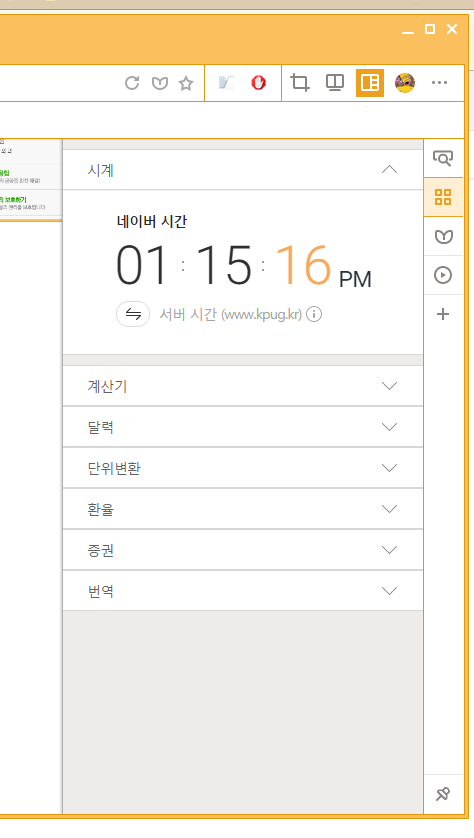Click the 시계 section header title

click(100, 170)
